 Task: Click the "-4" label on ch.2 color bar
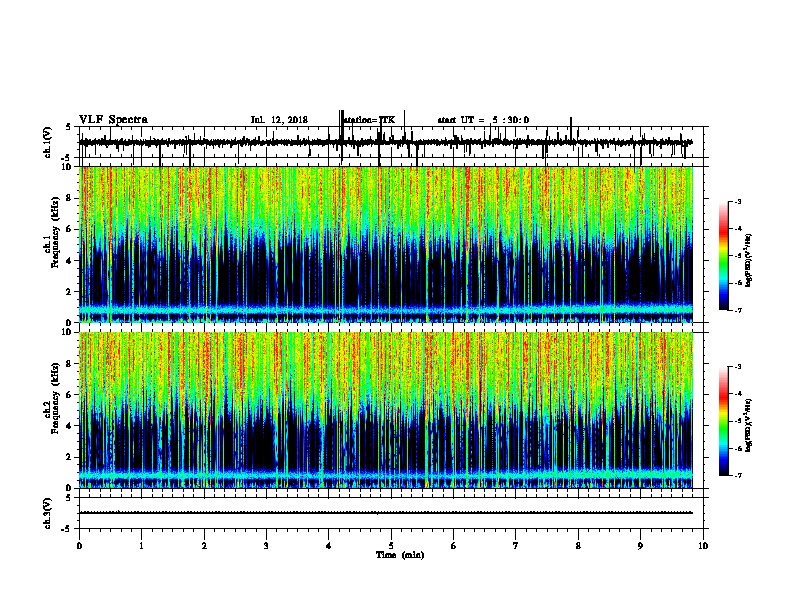tap(737, 394)
